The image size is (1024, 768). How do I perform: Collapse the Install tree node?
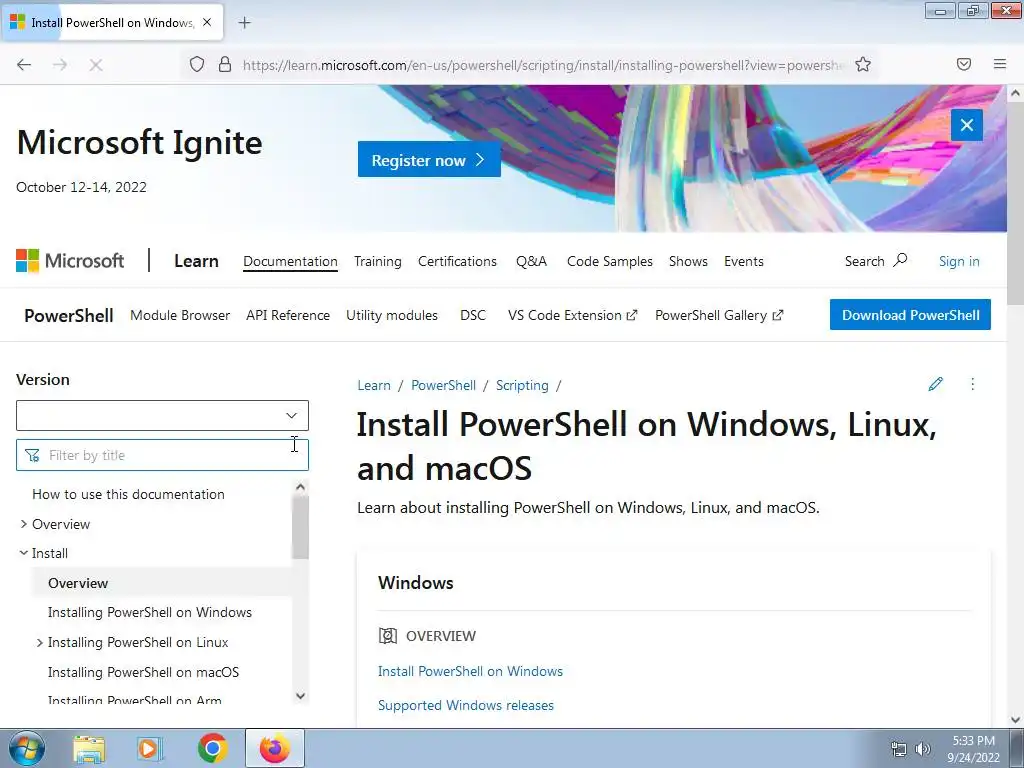point(24,553)
